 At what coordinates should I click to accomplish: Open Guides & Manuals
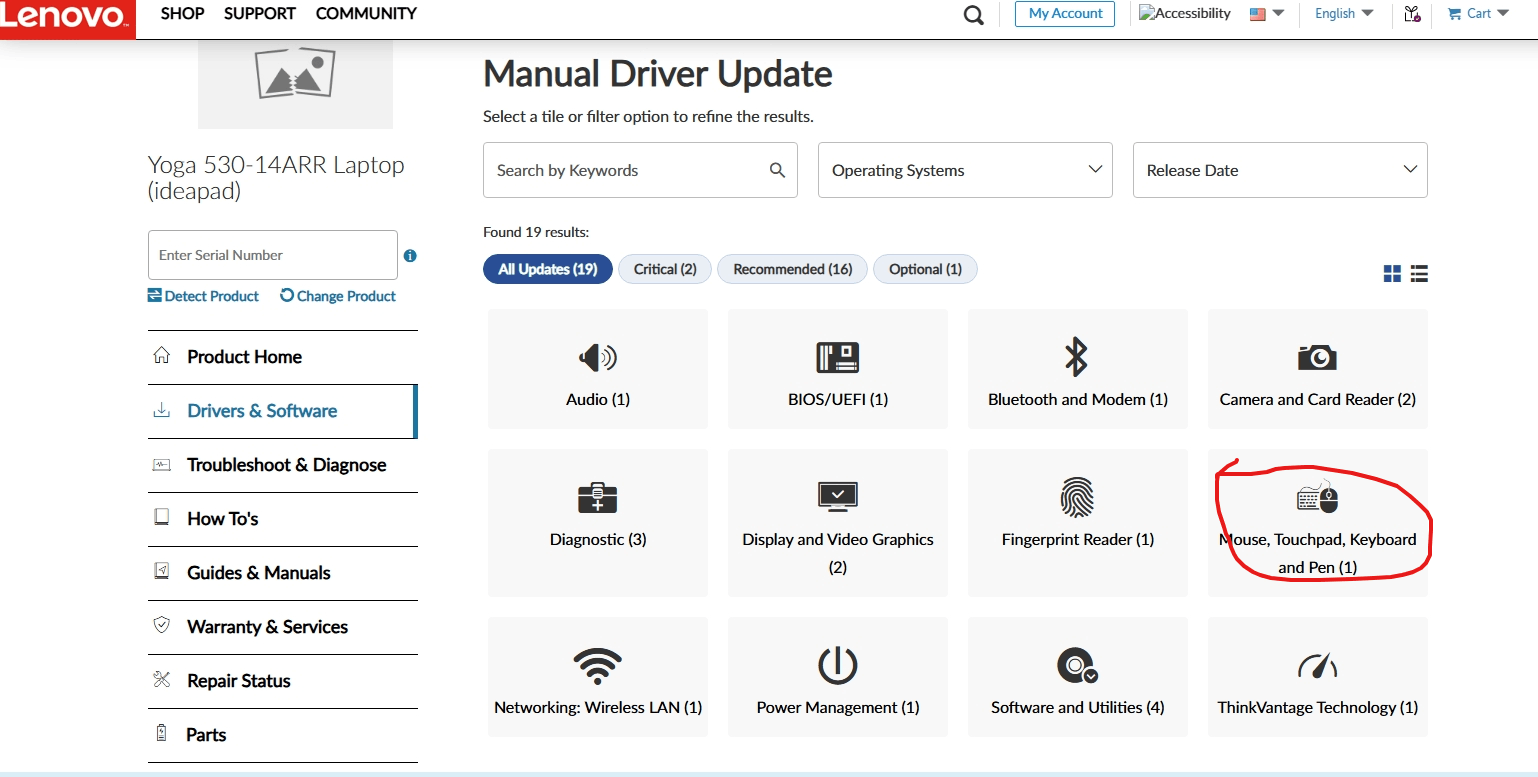(x=283, y=573)
